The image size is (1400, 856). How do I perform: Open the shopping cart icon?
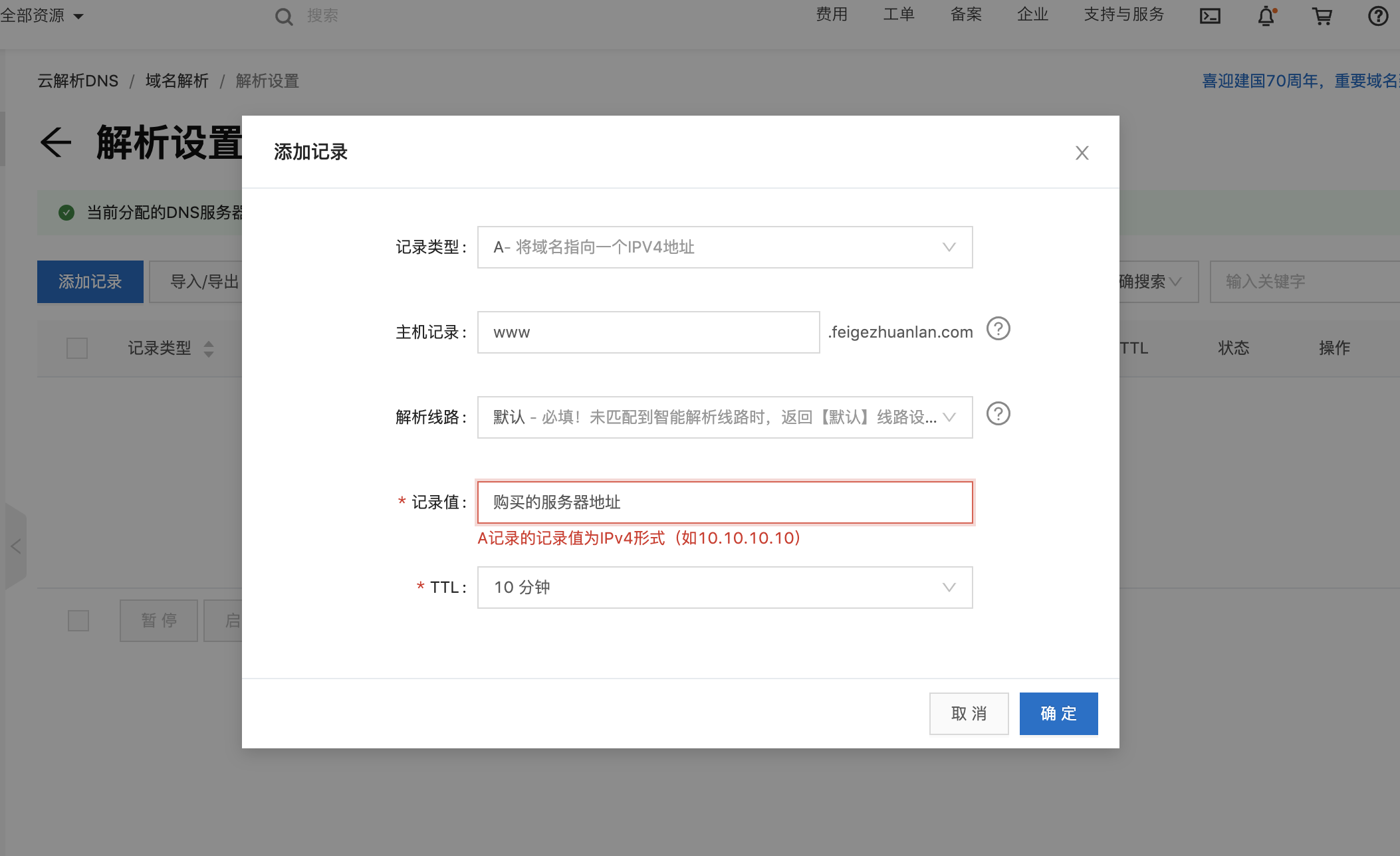pyautogui.click(x=1322, y=16)
